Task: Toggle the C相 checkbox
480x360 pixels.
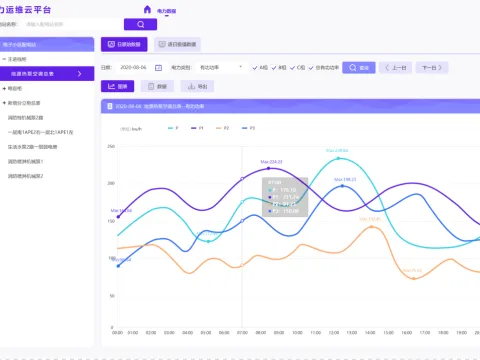Action: [x=297, y=68]
